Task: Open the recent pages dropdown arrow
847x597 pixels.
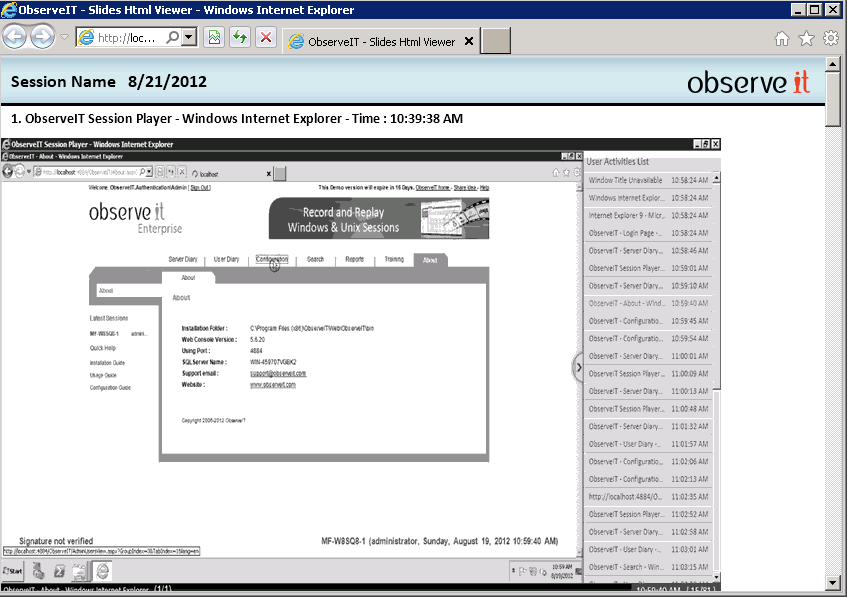Action: coord(64,38)
